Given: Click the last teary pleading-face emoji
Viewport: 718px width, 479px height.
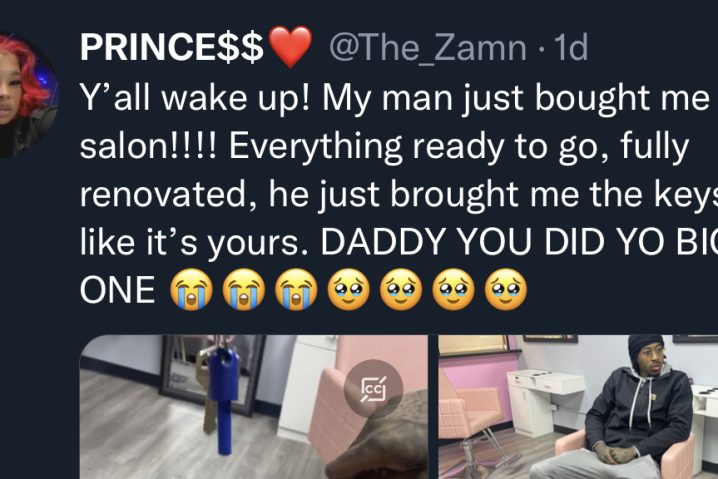Looking at the screenshot, I should pyautogui.click(x=506, y=290).
